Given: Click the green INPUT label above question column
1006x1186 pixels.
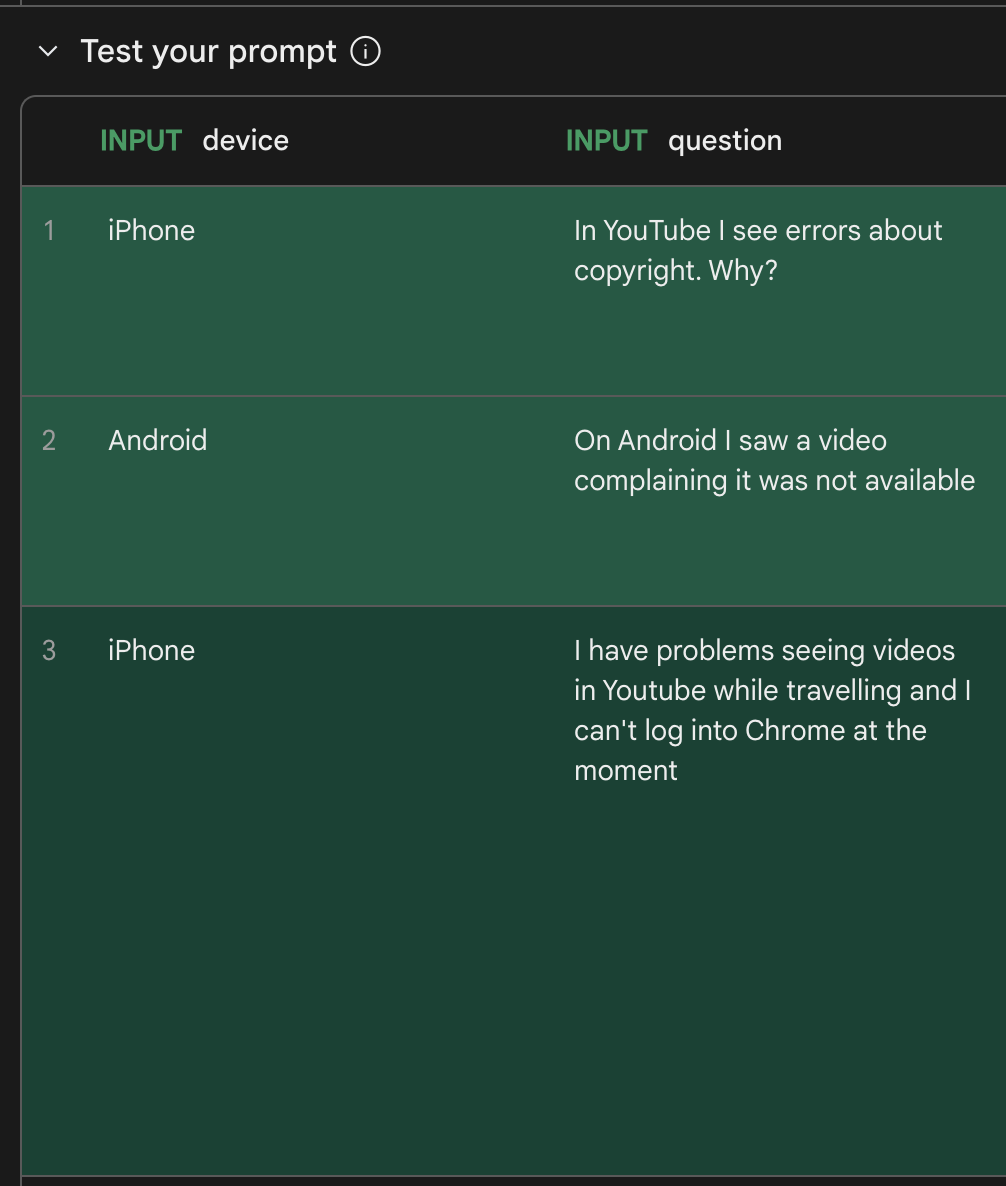Looking at the screenshot, I should (606, 141).
